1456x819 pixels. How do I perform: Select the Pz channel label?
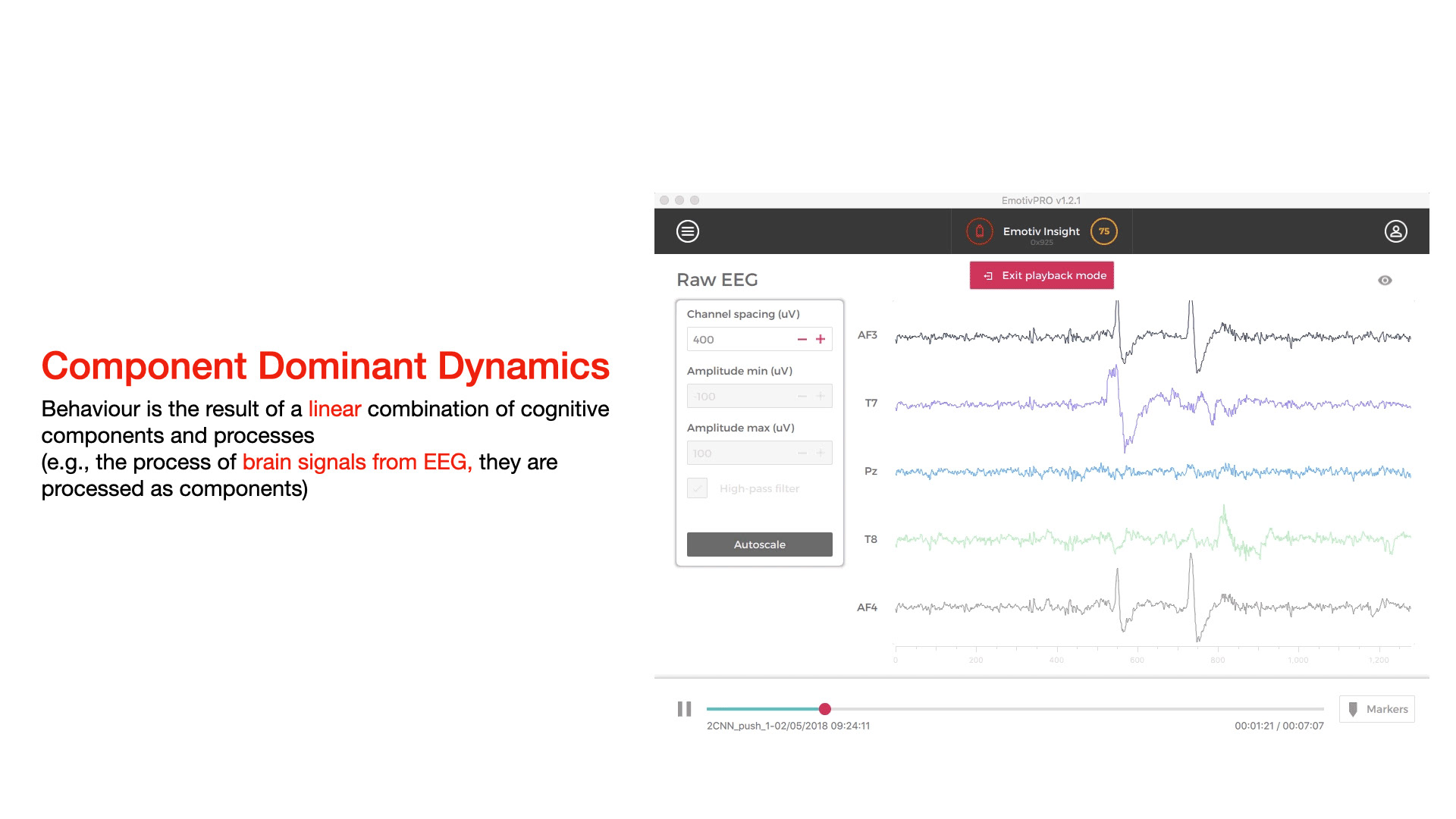[871, 471]
